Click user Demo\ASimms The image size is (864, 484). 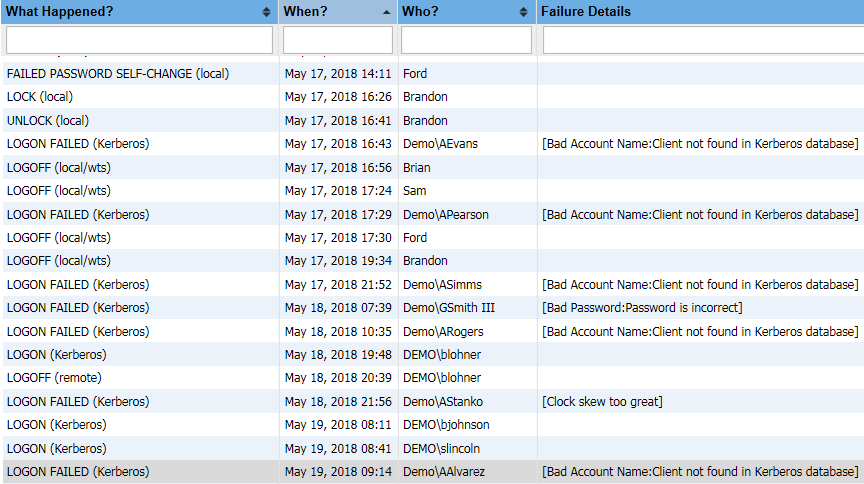(442, 284)
